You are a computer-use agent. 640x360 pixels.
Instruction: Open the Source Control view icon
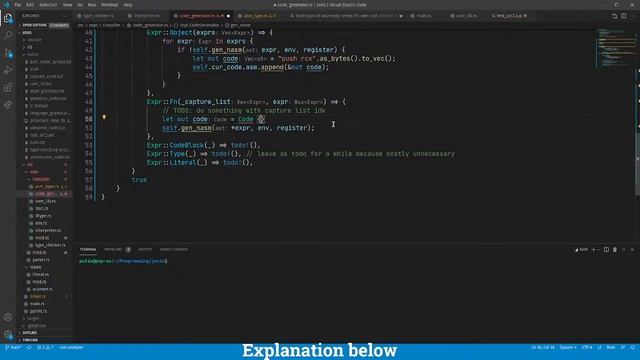point(8,53)
